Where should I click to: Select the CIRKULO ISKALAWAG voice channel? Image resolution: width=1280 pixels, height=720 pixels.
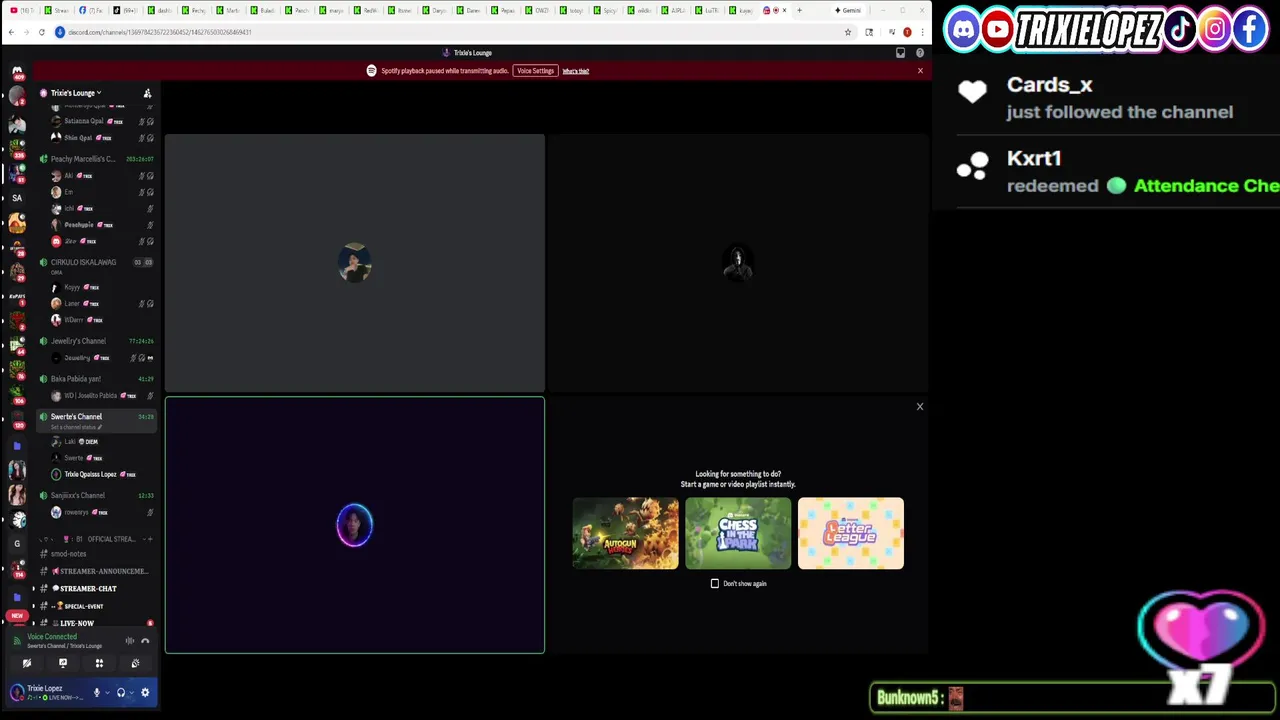[96, 264]
